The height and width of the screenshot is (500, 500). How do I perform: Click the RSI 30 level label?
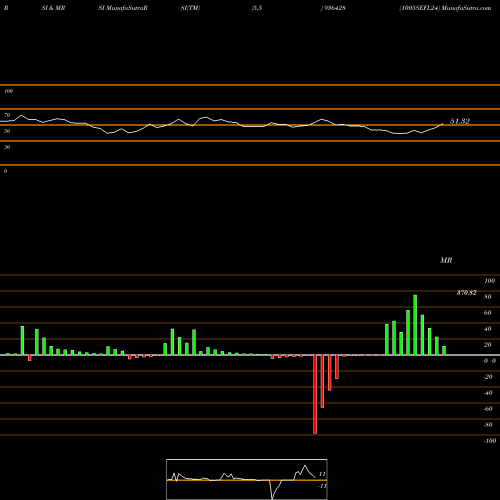(x=7, y=147)
